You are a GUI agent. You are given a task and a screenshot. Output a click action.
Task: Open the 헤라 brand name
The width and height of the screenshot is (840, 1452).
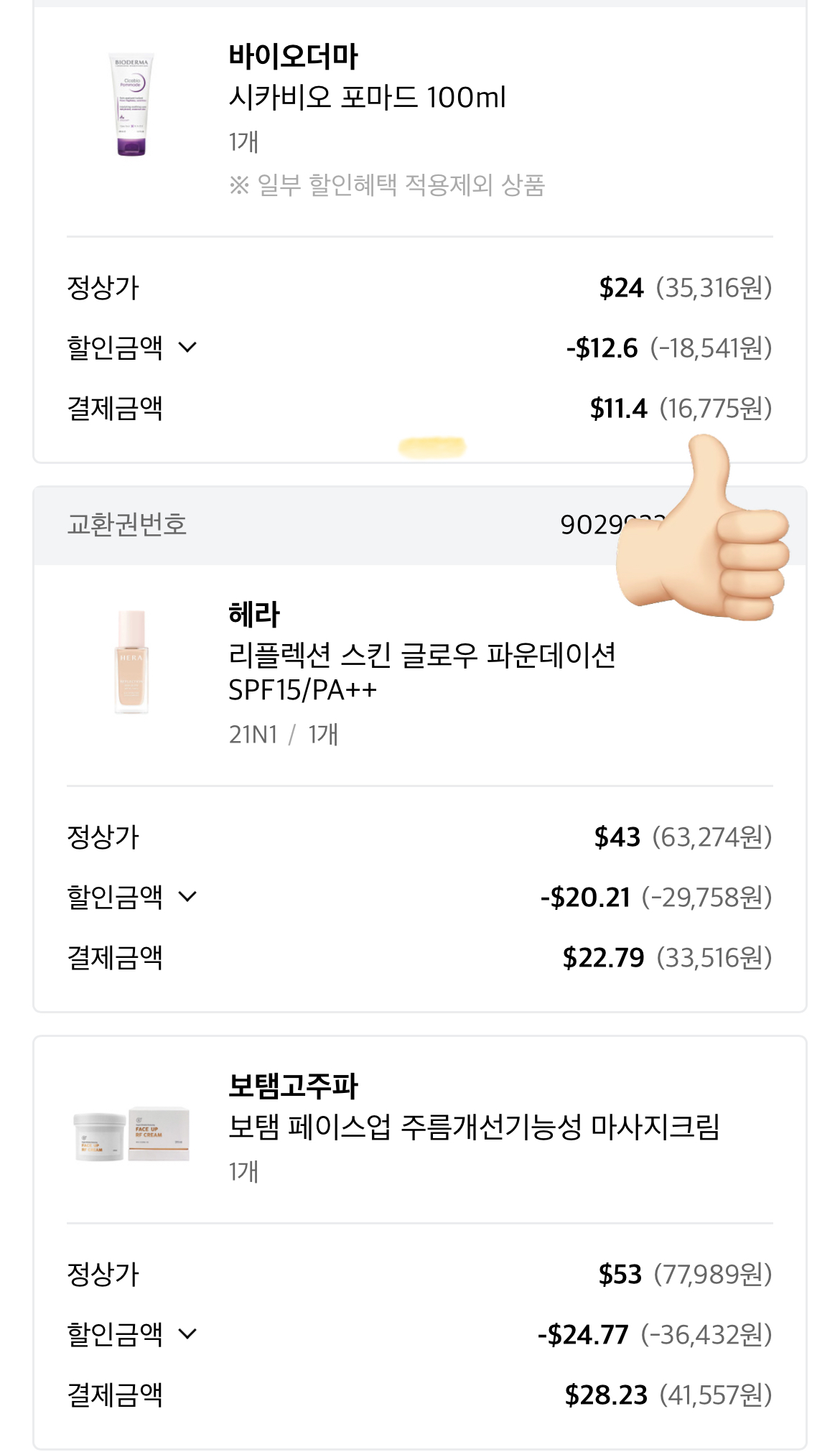point(254,615)
